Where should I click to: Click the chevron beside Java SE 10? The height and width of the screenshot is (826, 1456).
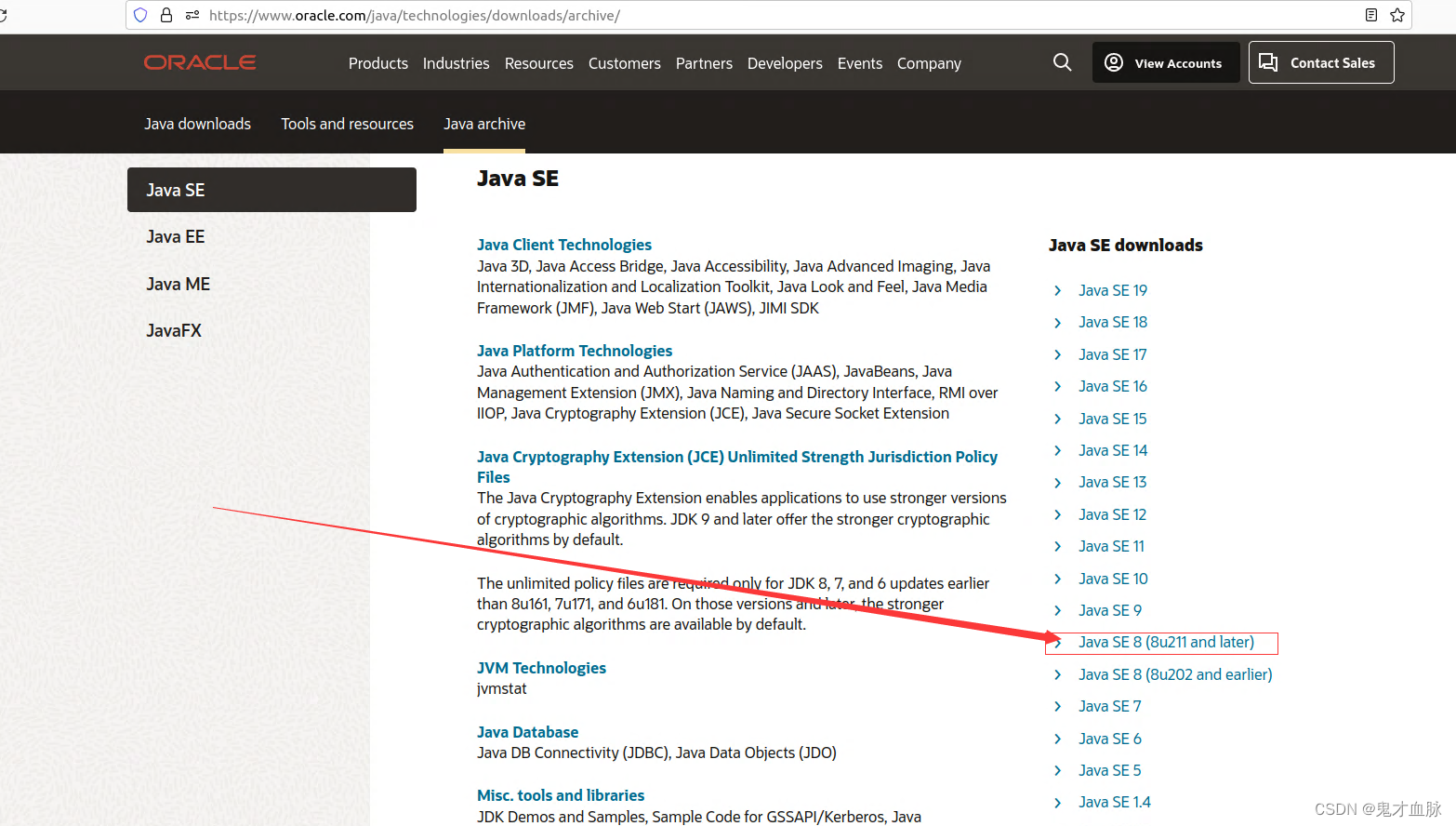click(x=1058, y=580)
